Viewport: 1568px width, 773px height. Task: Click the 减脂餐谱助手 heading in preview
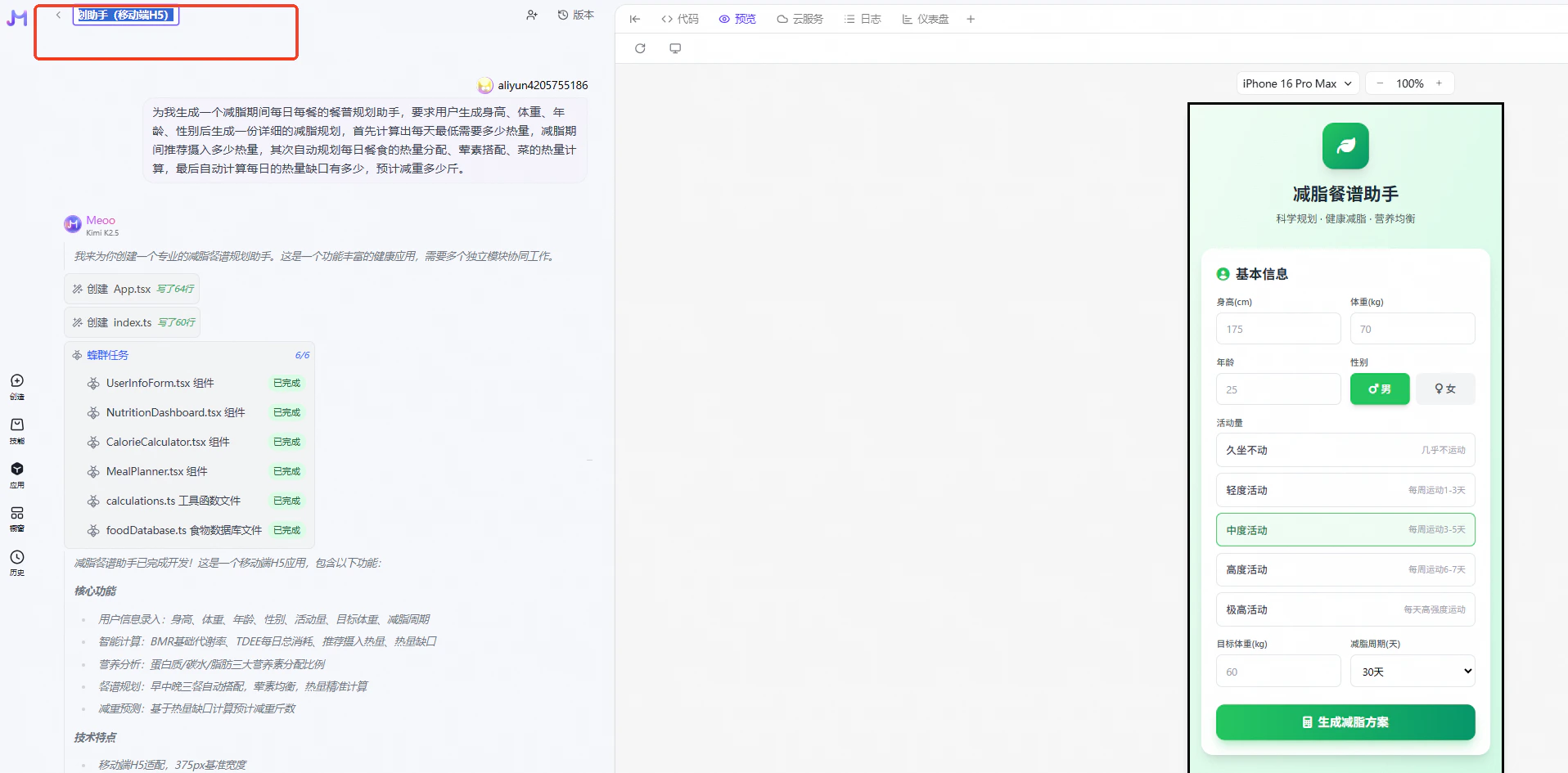coord(1345,194)
